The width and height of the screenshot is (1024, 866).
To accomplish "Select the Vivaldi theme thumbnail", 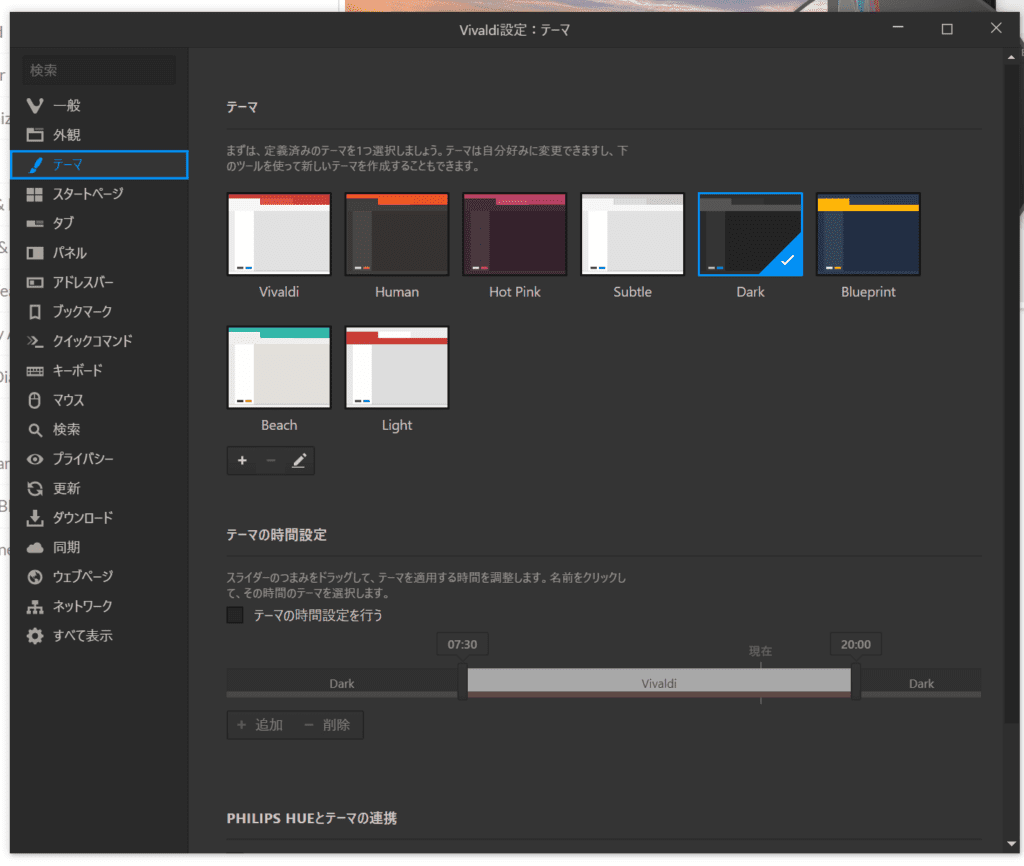I will pos(279,234).
